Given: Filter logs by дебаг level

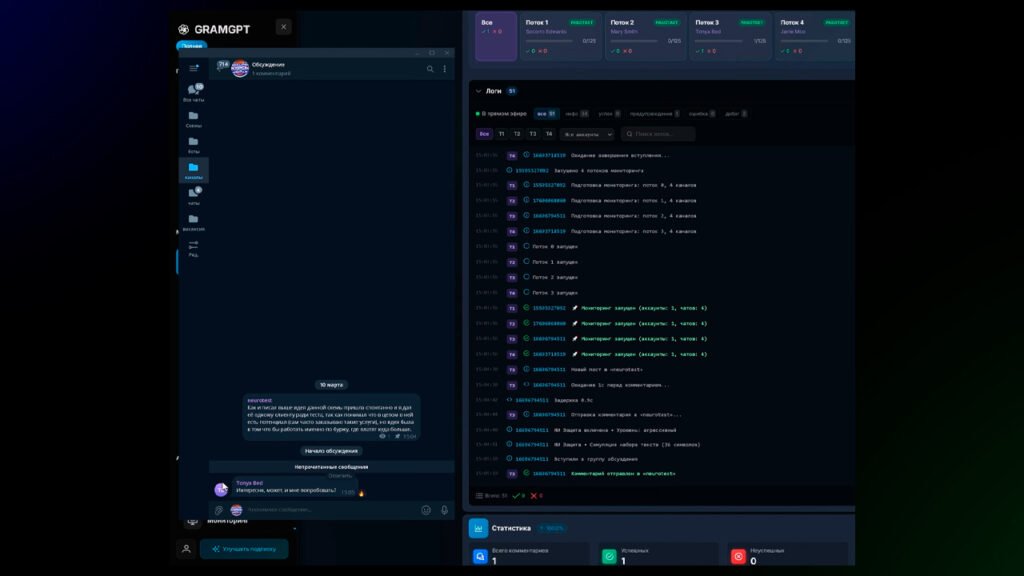Looking at the screenshot, I should [x=736, y=114].
